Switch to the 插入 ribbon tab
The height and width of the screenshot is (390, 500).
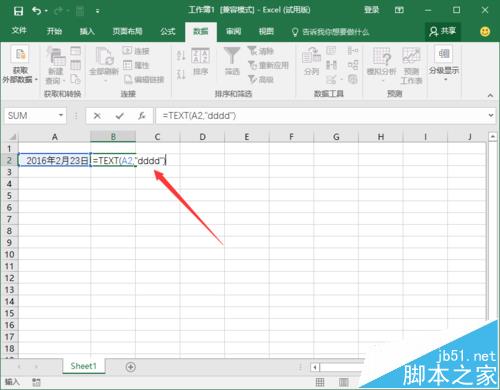pos(87,31)
